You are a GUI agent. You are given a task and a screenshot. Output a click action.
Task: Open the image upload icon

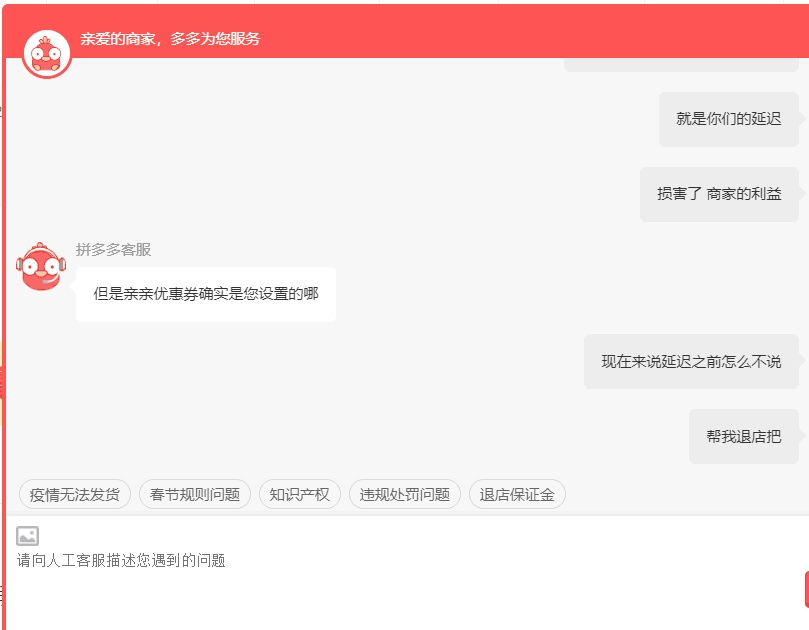pos(27,536)
